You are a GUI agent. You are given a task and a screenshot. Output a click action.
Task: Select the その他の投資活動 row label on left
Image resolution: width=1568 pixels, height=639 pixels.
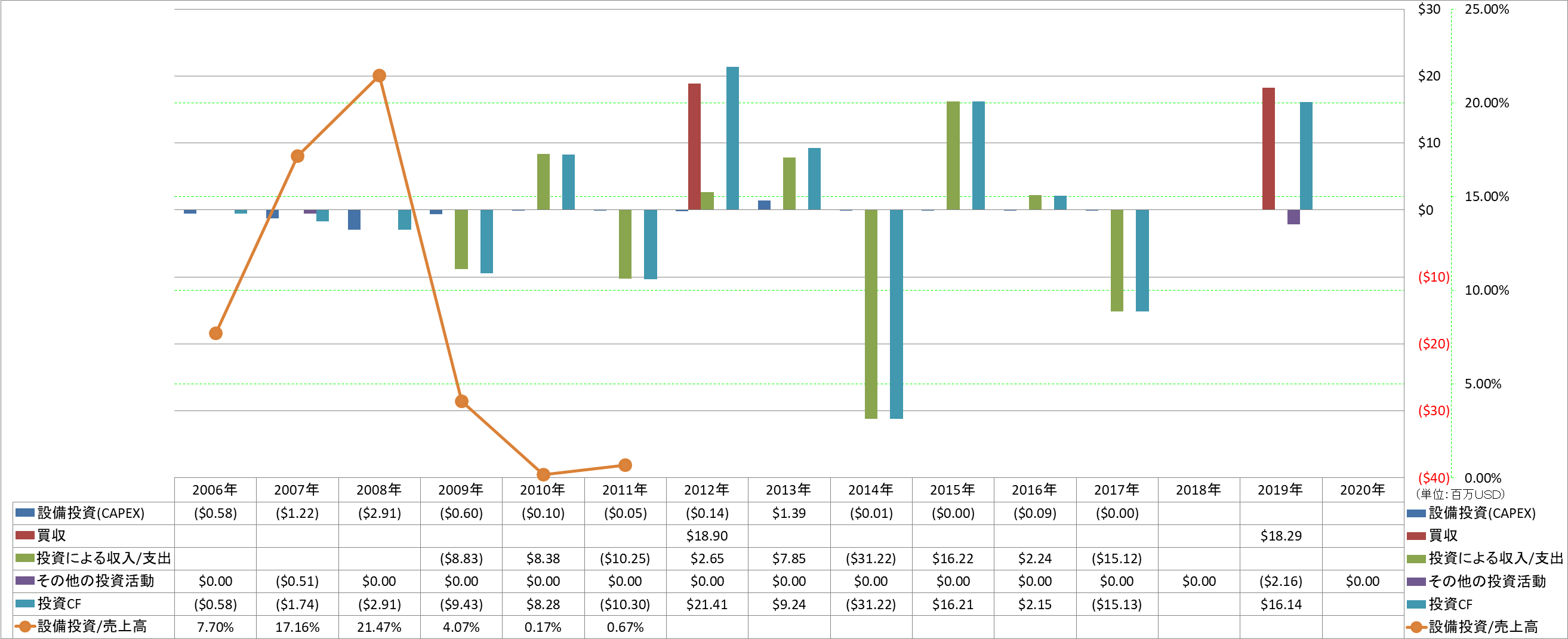[x=96, y=581]
